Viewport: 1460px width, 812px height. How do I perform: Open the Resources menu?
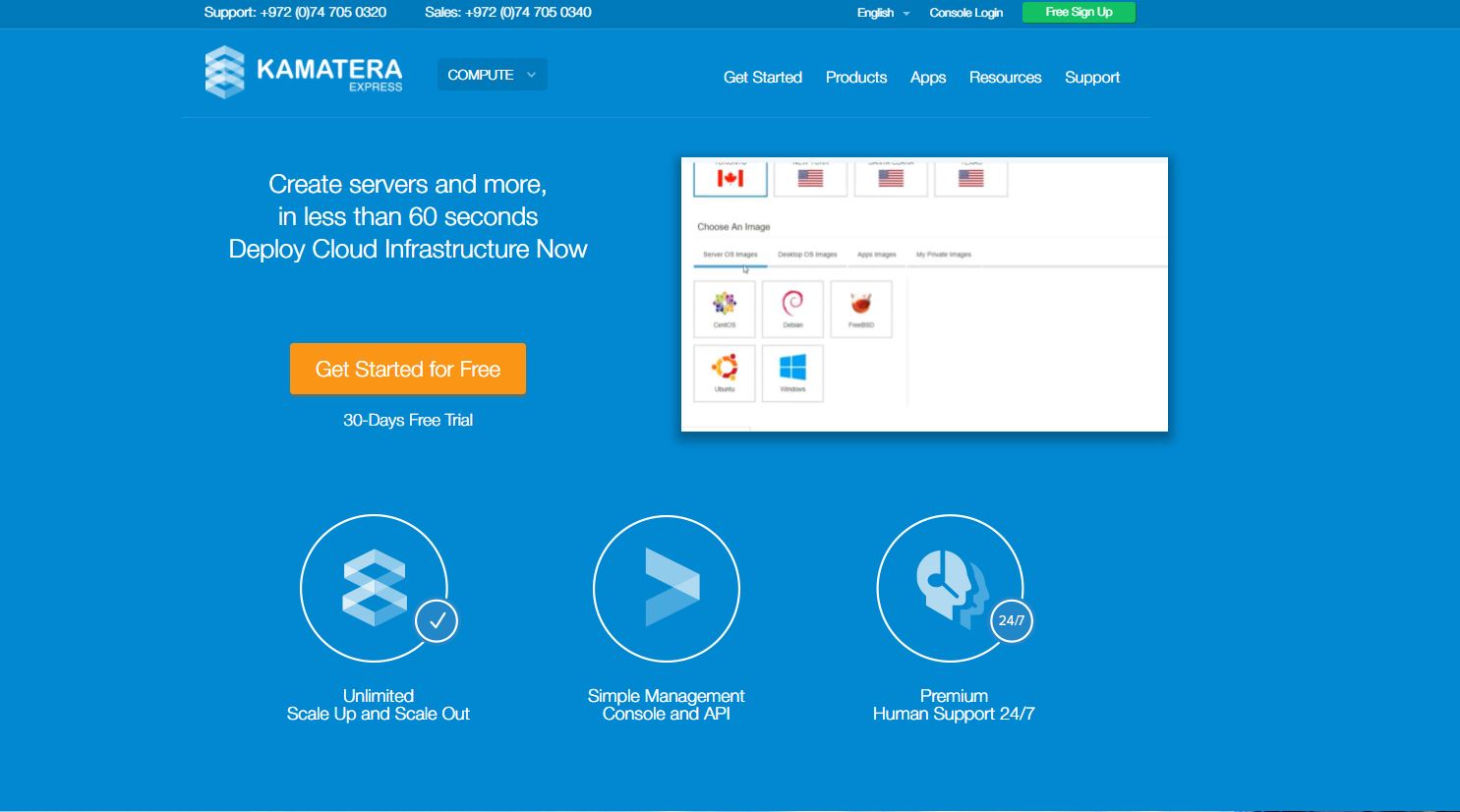1005,78
